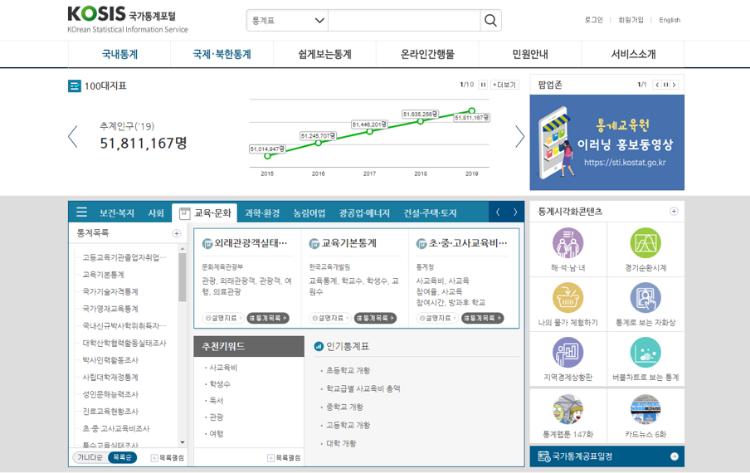Viewport: 750px width, 473px height.
Task: Click the 2015 data point on the chart
Action: tap(267, 156)
